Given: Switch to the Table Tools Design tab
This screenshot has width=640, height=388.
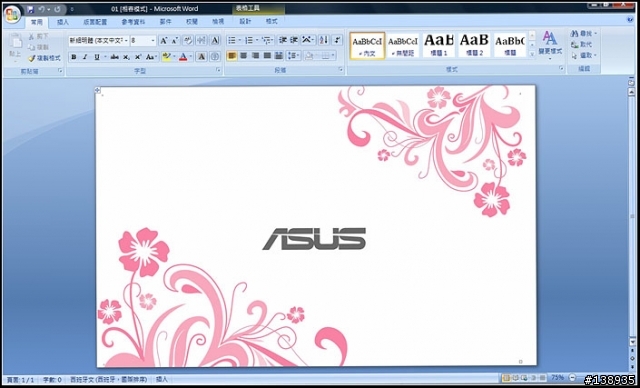Looking at the screenshot, I should pyautogui.click(x=245, y=22).
